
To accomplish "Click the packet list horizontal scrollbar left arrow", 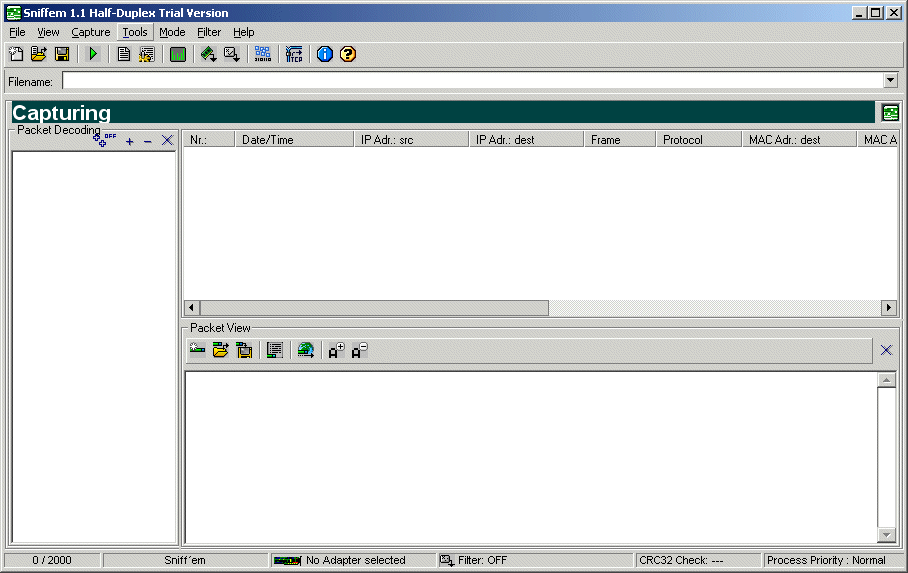I will click(192, 308).
